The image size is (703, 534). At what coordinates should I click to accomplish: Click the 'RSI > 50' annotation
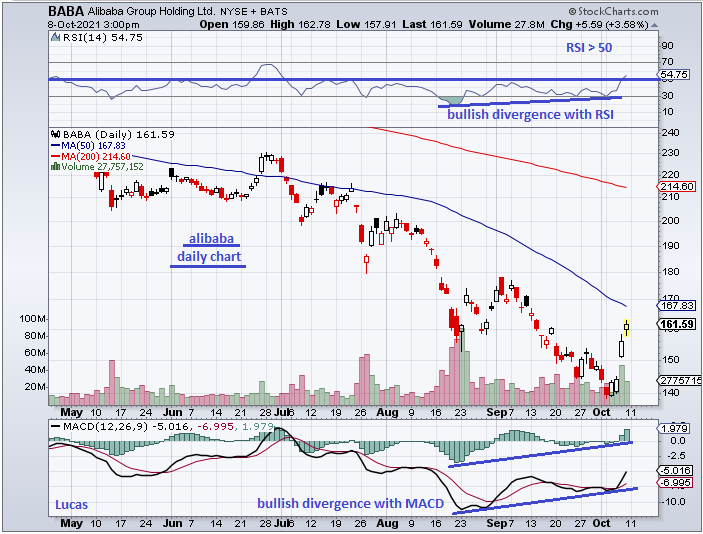[589, 48]
